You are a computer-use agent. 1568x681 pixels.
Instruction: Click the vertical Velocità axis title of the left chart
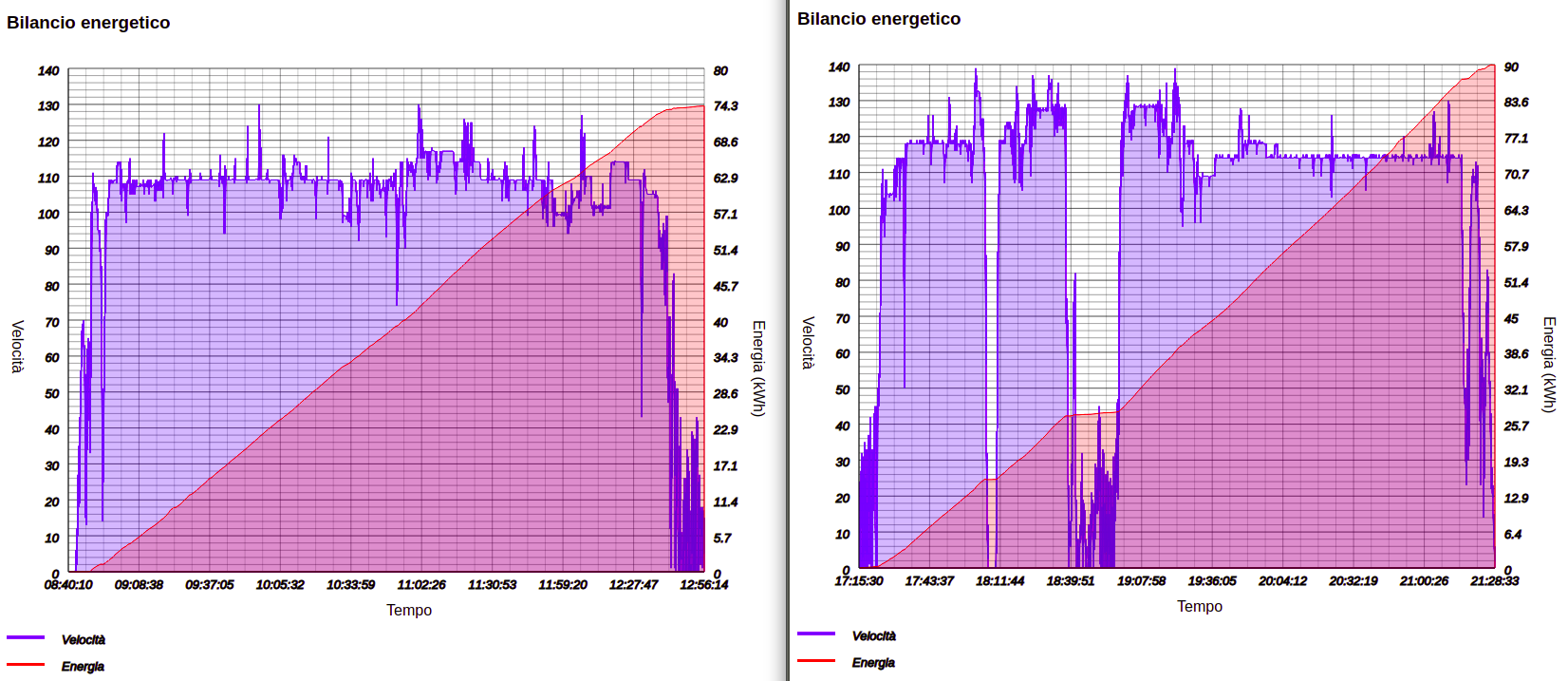[17, 347]
